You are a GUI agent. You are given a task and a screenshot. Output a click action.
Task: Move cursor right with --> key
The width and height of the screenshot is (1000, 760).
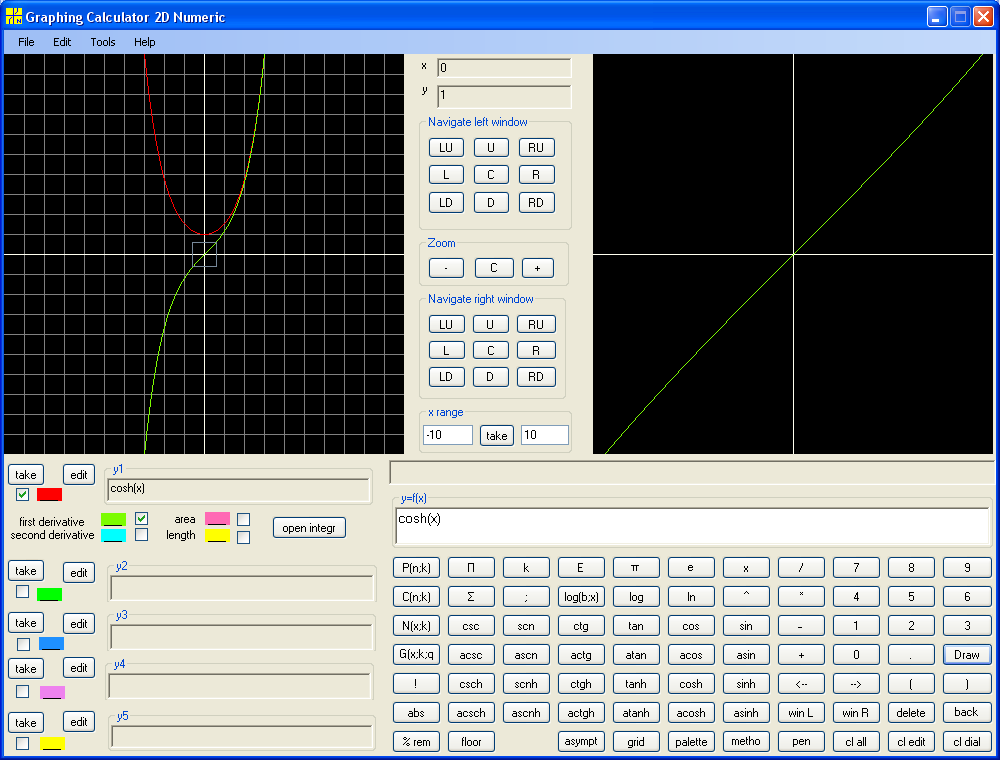tap(857, 683)
